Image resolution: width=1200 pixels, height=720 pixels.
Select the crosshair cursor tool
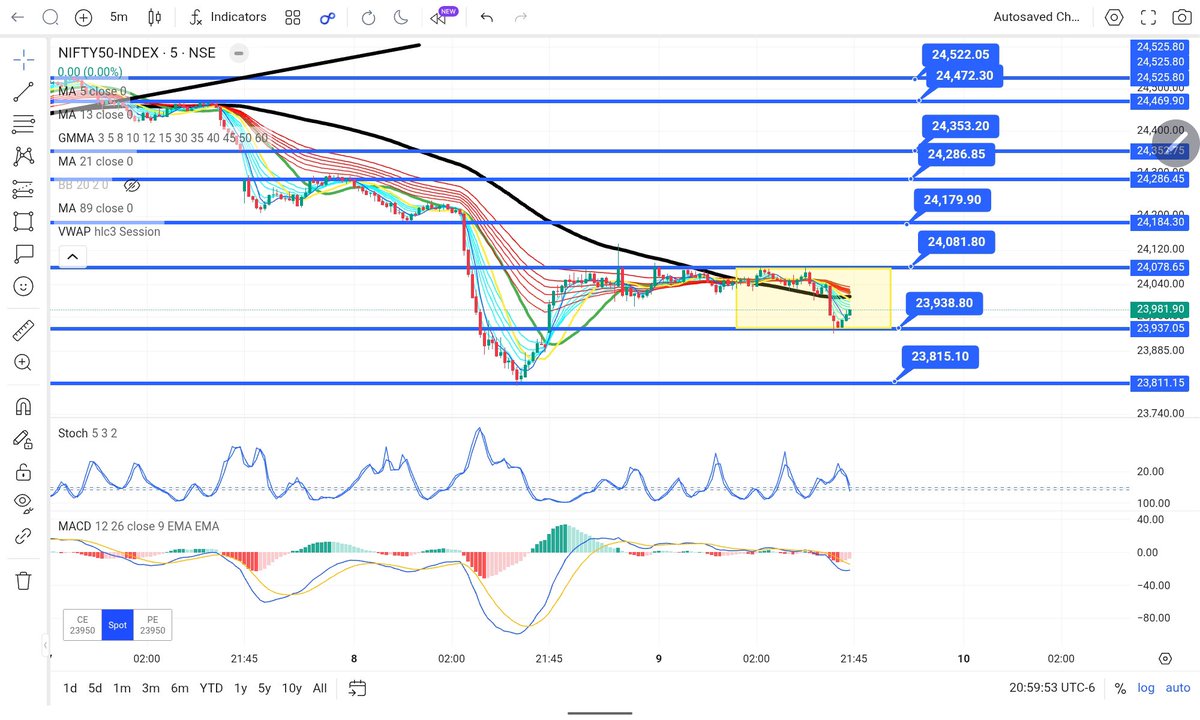23,59
